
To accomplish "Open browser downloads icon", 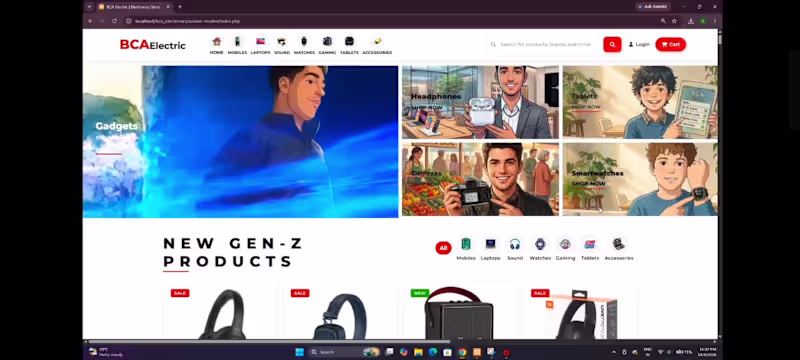I will click(690, 21).
